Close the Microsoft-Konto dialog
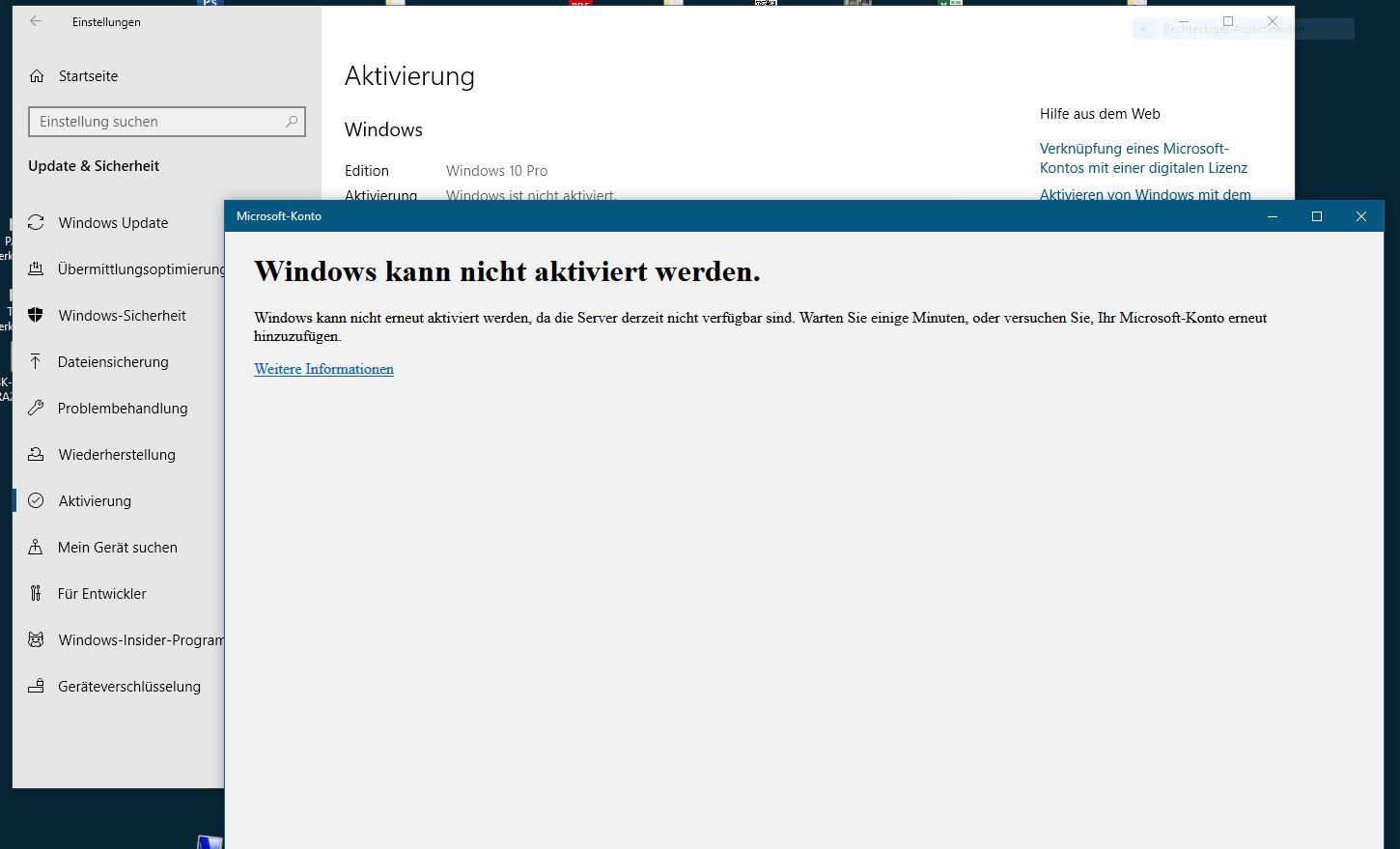The image size is (1400, 849). (1361, 216)
